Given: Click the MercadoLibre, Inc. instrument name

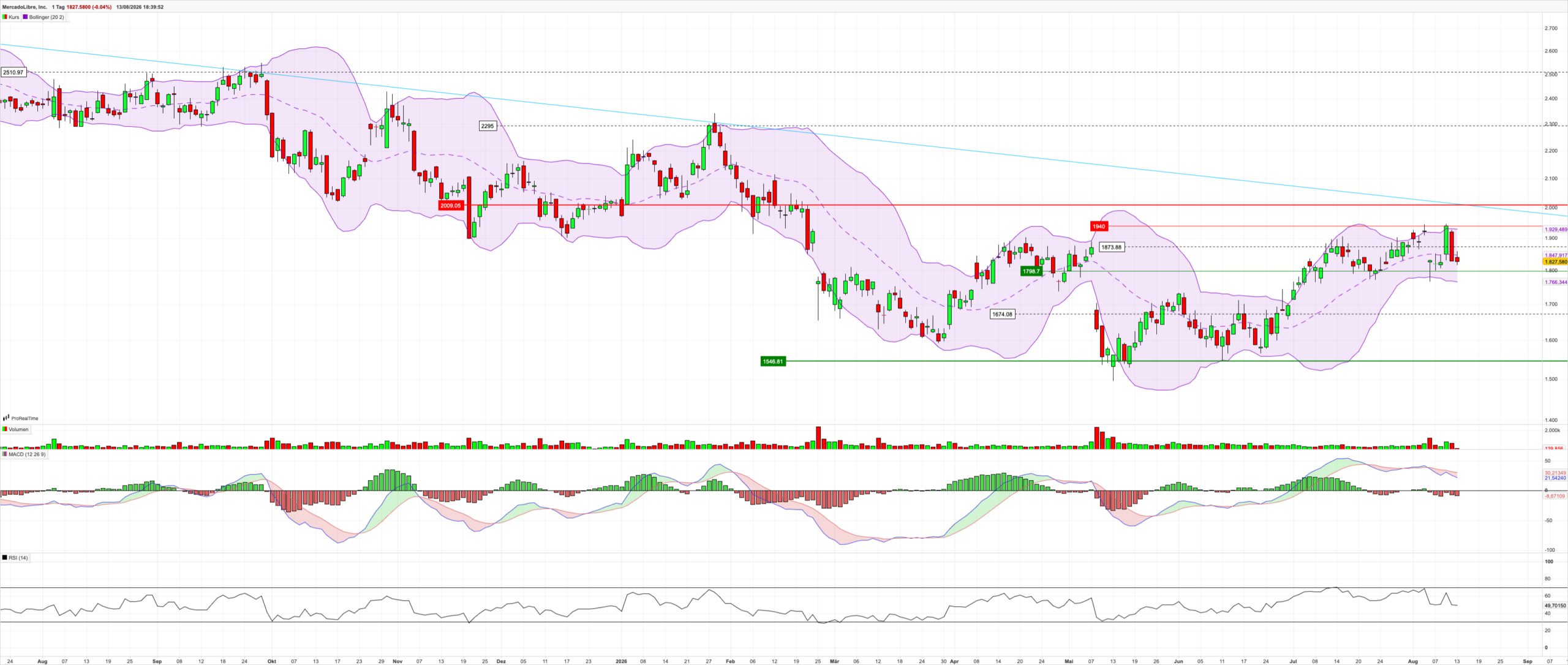Looking at the screenshot, I should (24, 7).
